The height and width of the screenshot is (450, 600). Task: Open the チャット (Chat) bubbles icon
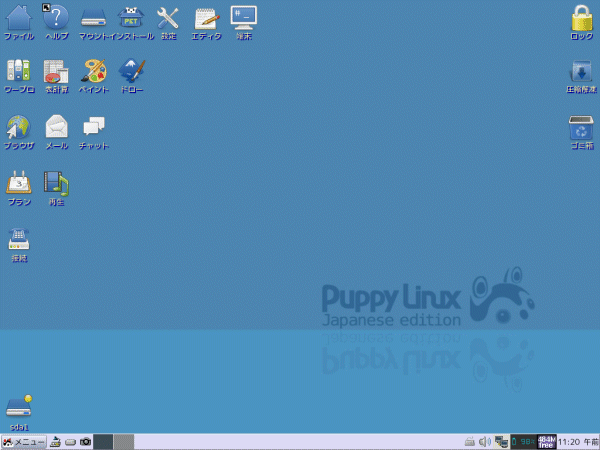pos(94,127)
